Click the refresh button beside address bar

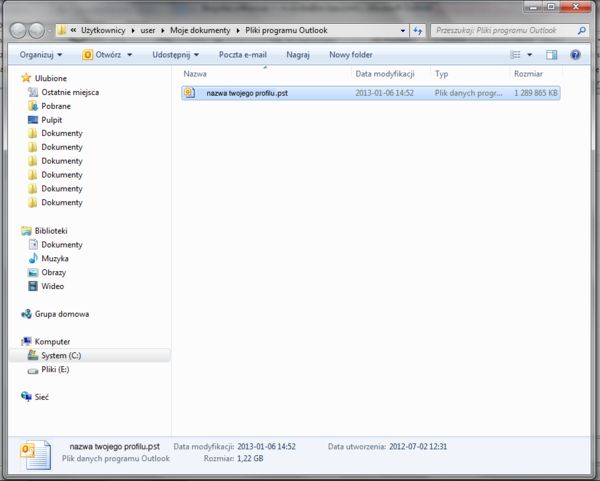(x=417, y=31)
